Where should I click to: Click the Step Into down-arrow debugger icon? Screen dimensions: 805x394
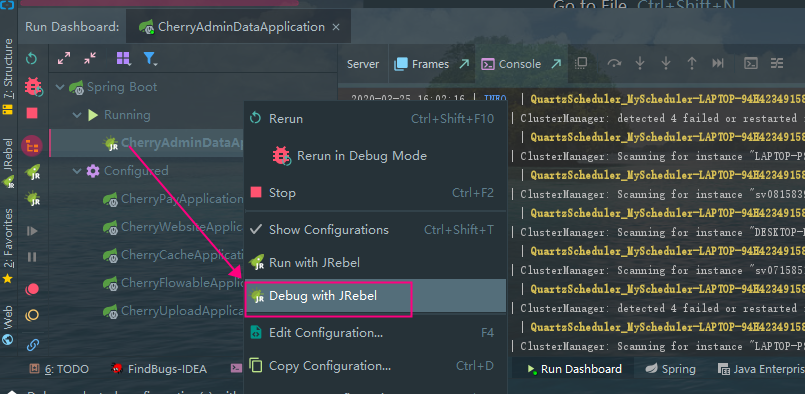point(640,63)
